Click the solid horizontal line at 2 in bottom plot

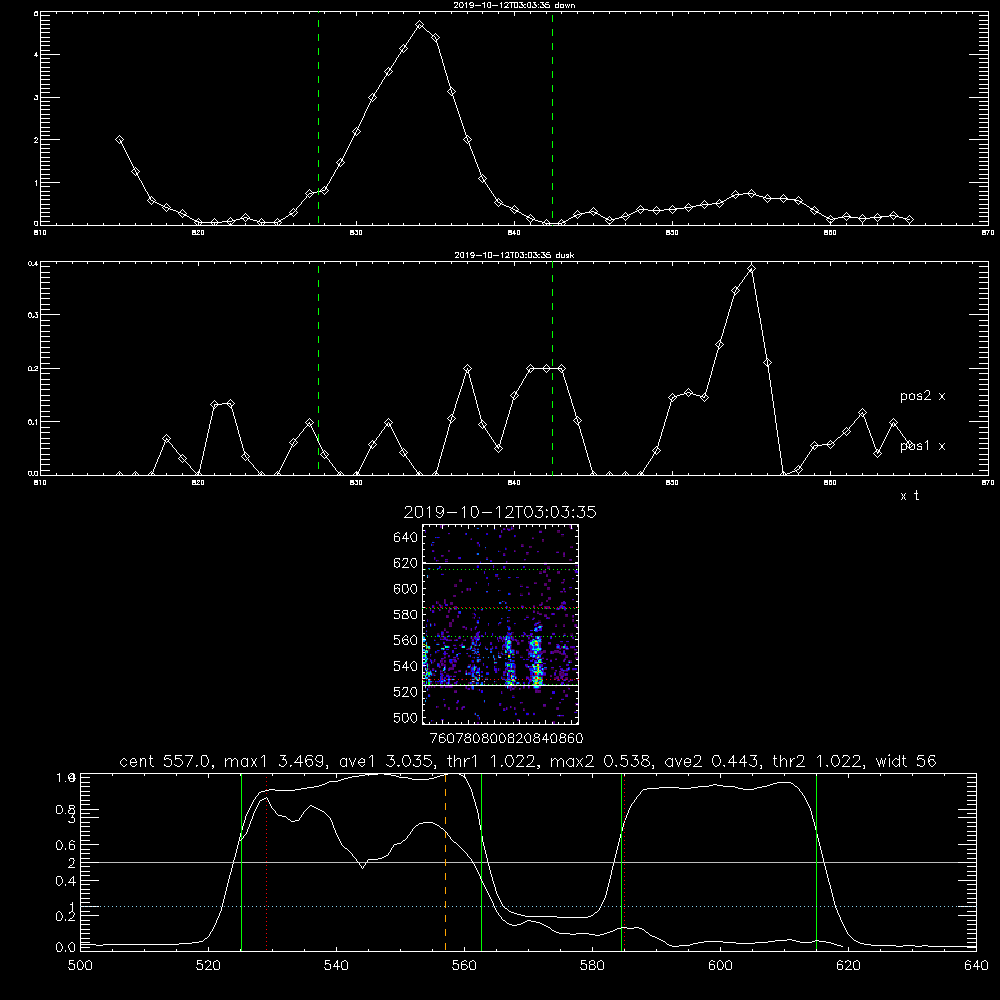pyautogui.click(x=528, y=862)
